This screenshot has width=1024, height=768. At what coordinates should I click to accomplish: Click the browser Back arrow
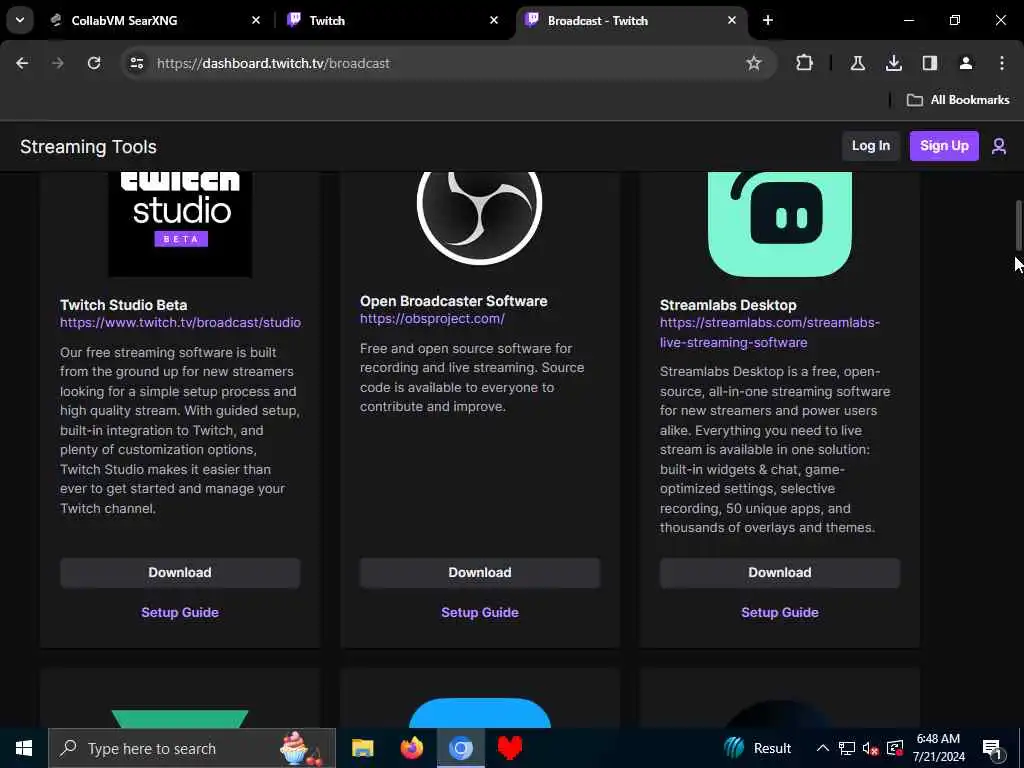(x=22, y=63)
